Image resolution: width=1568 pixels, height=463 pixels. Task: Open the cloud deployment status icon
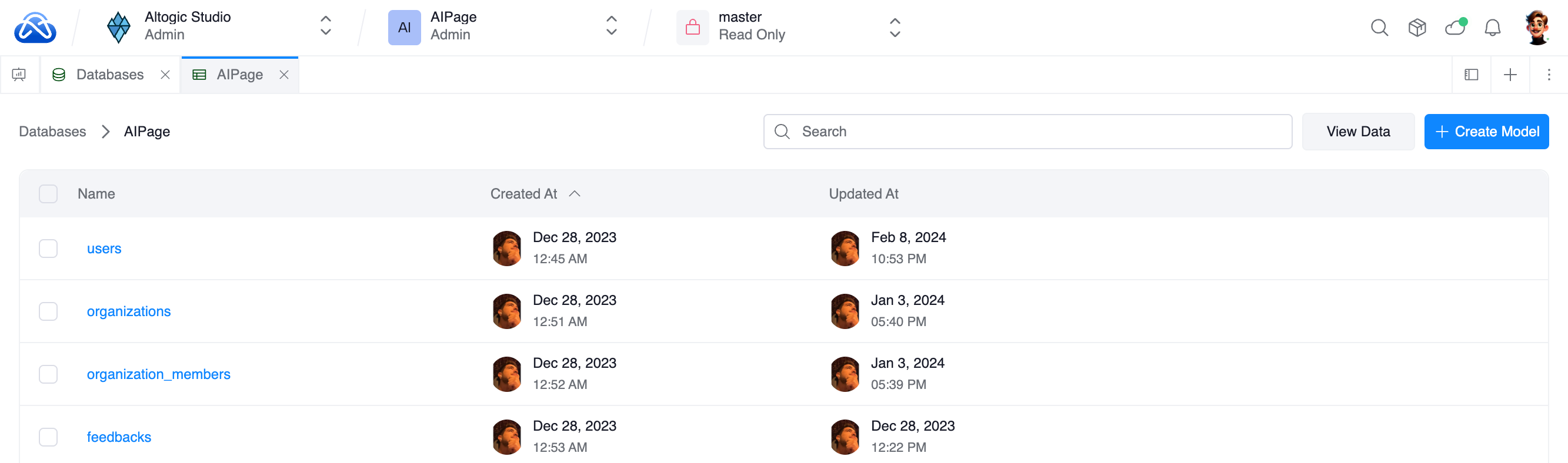pos(1455,28)
